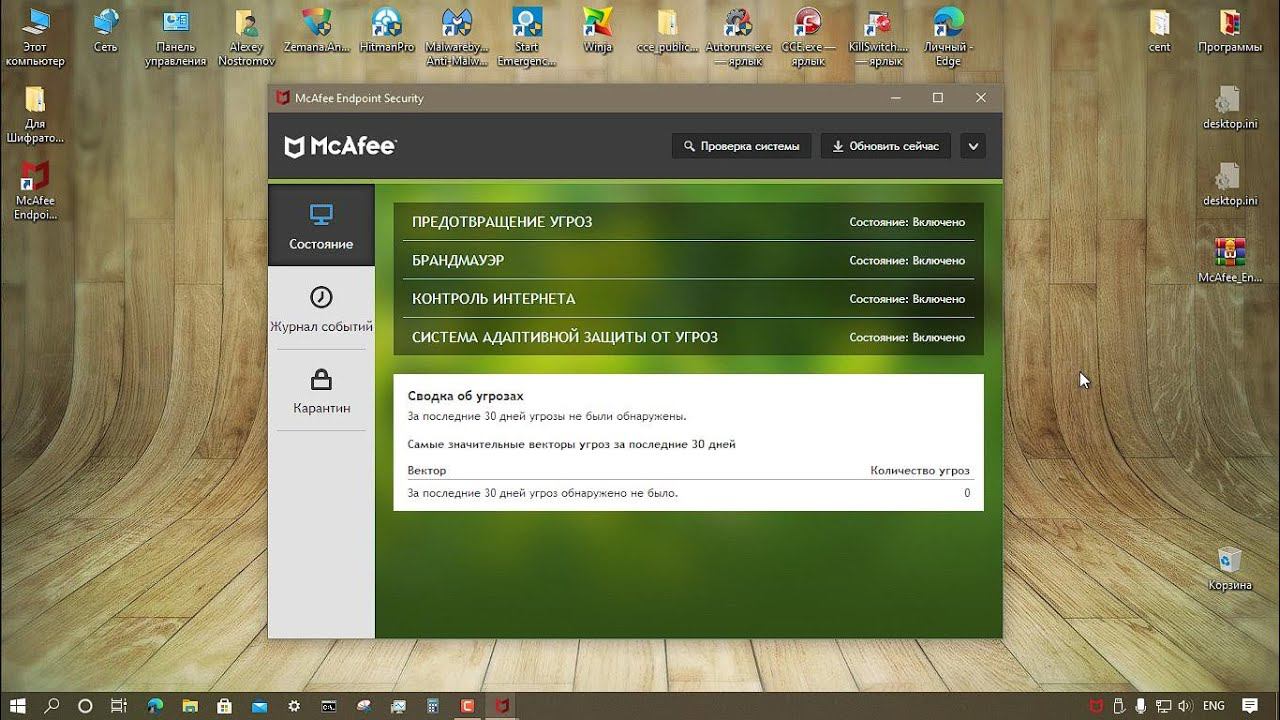The image size is (1280, 720).
Task: Select the Программы desktop folder
Action: click(1230, 32)
